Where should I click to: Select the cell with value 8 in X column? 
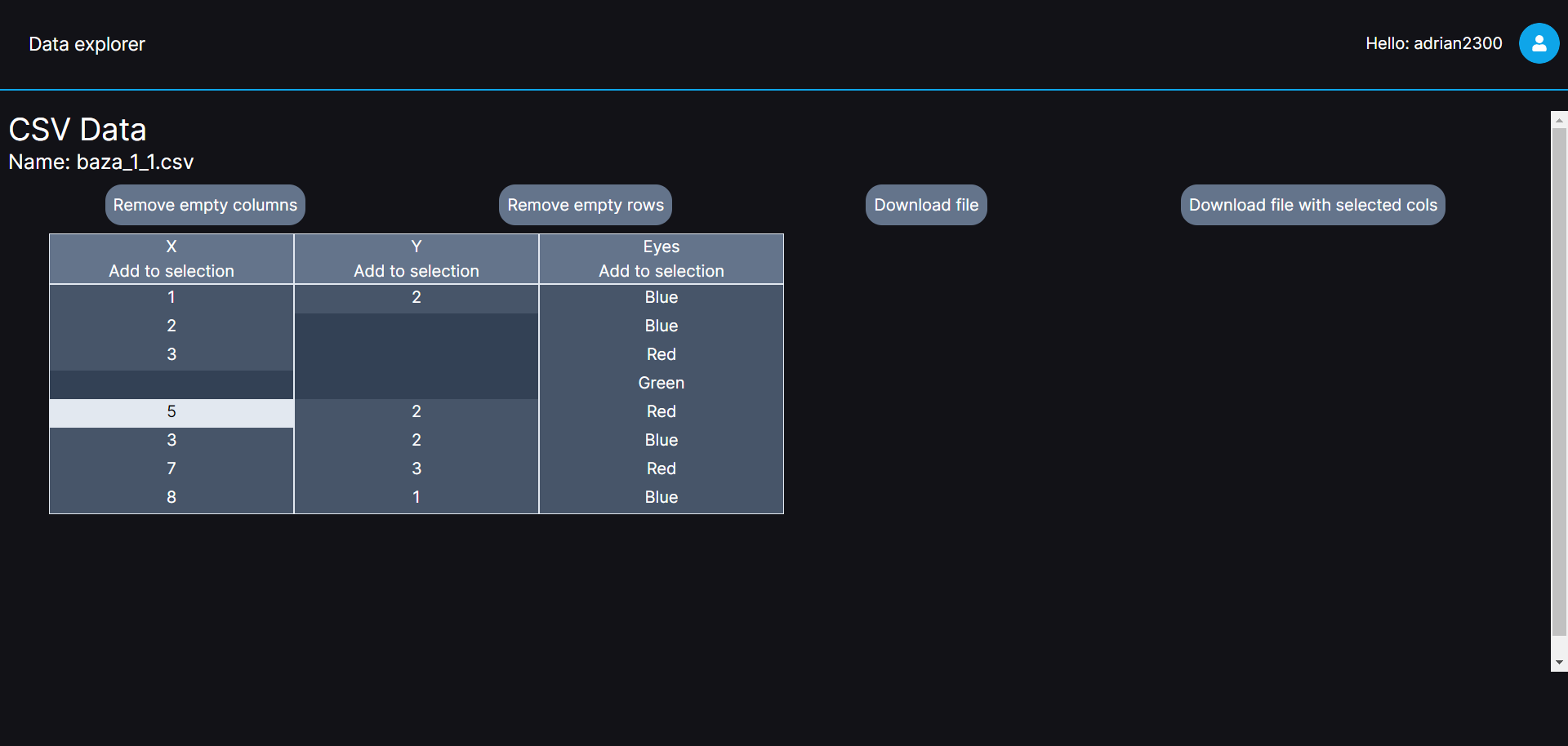pyautogui.click(x=171, y=497)
